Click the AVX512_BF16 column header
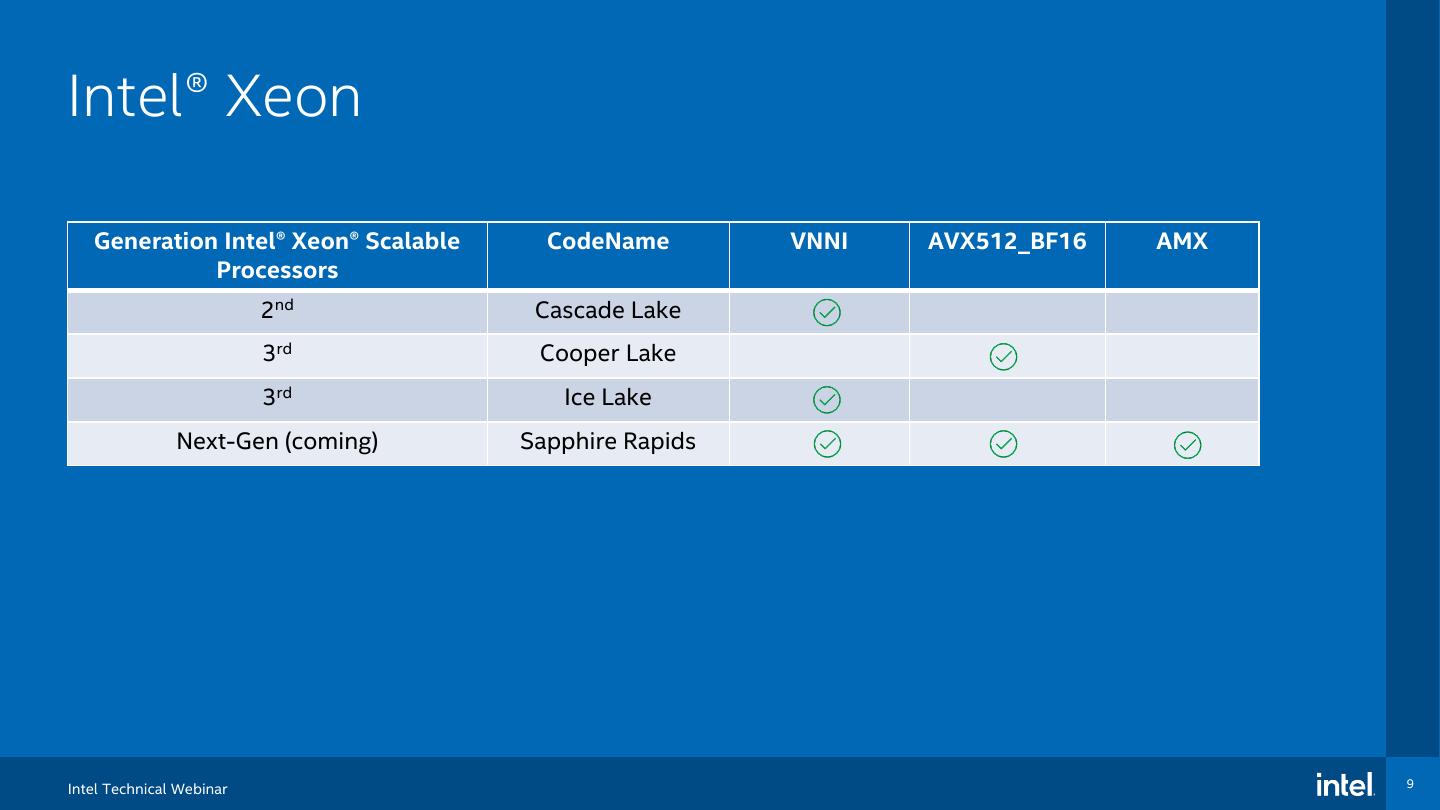The width and height of the screenshot is (1440, 810). click(1007, 242)
